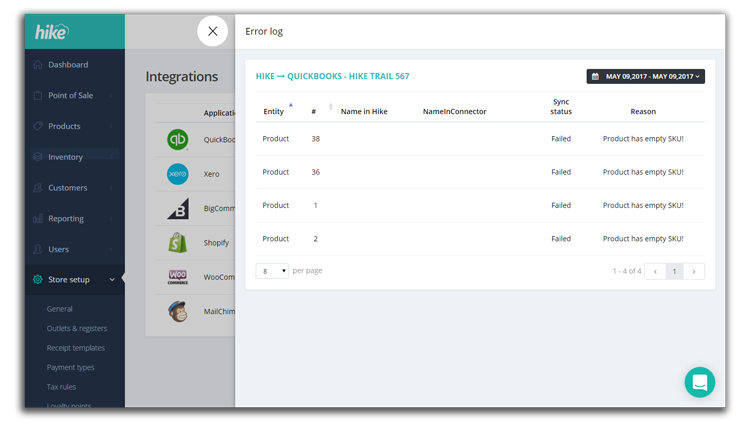Select the WooCommerce logo icon

pyautogui.click(x=177, y=277)
